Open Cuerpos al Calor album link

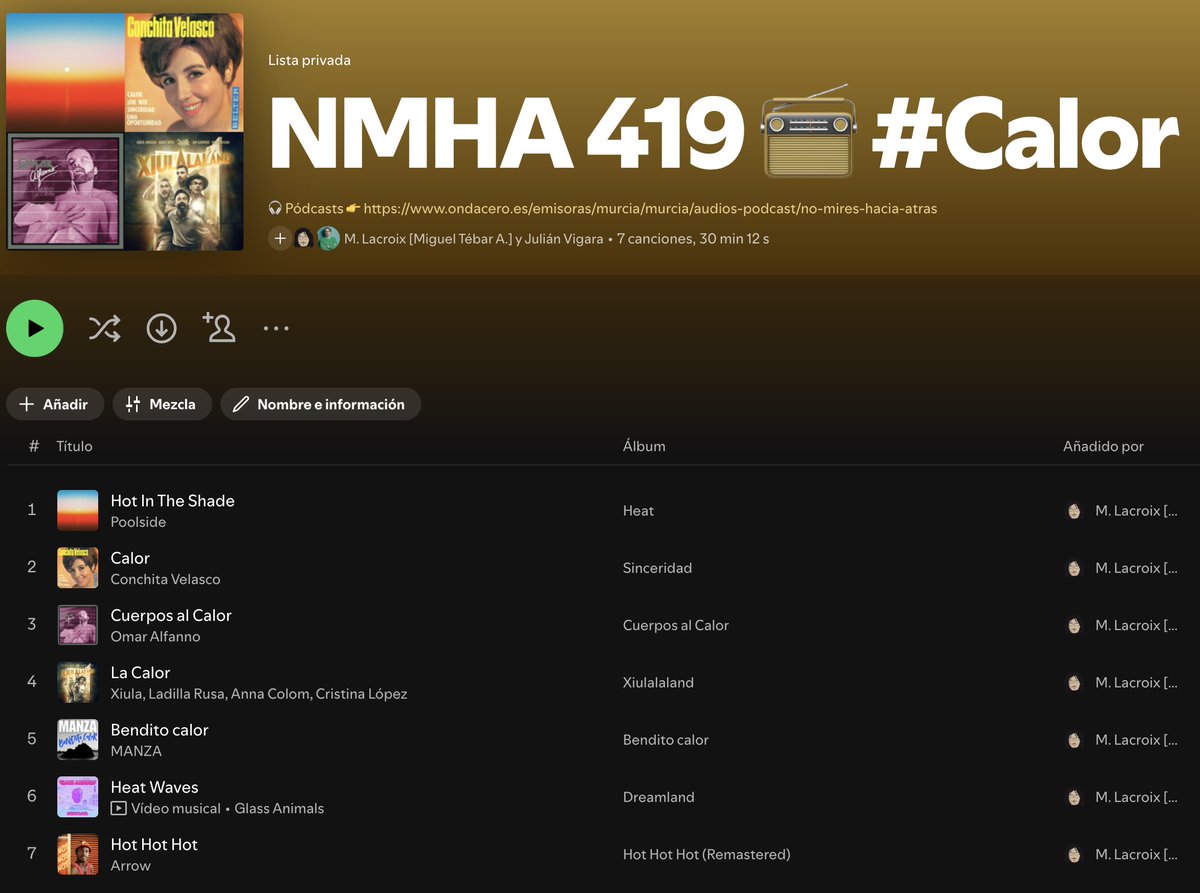[676, 625]
